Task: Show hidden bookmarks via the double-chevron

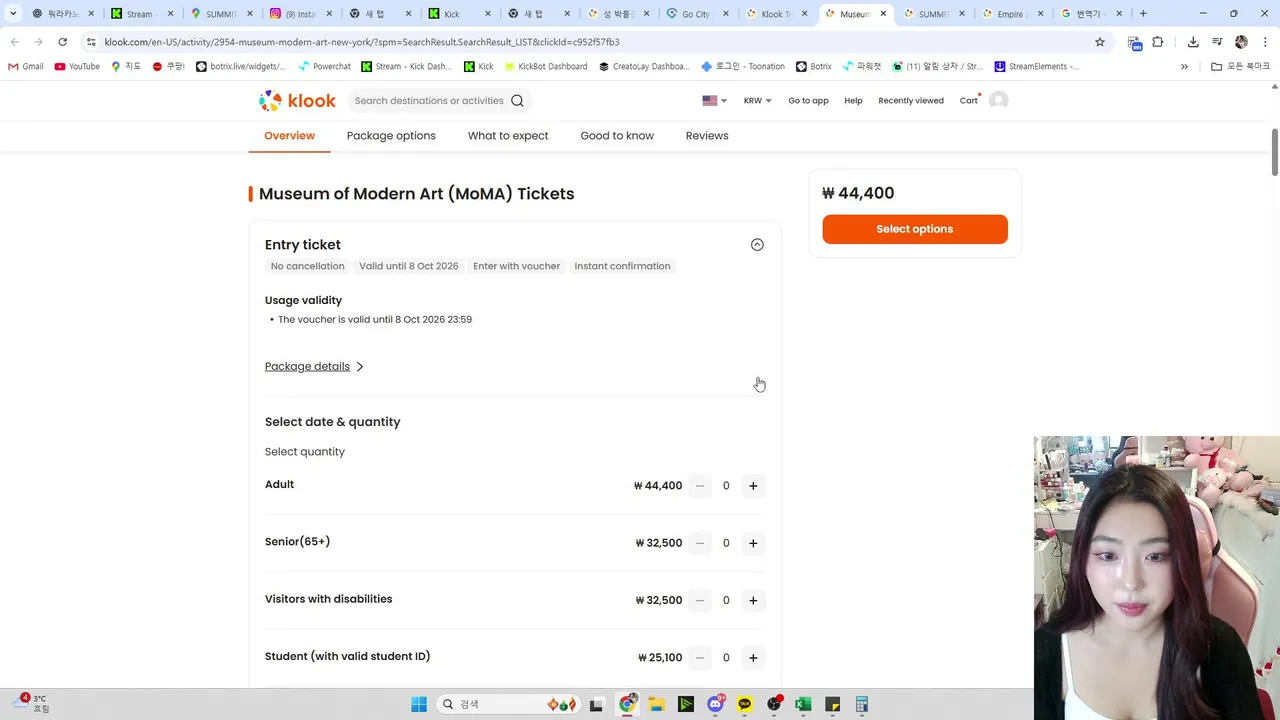Action: 1184,66
